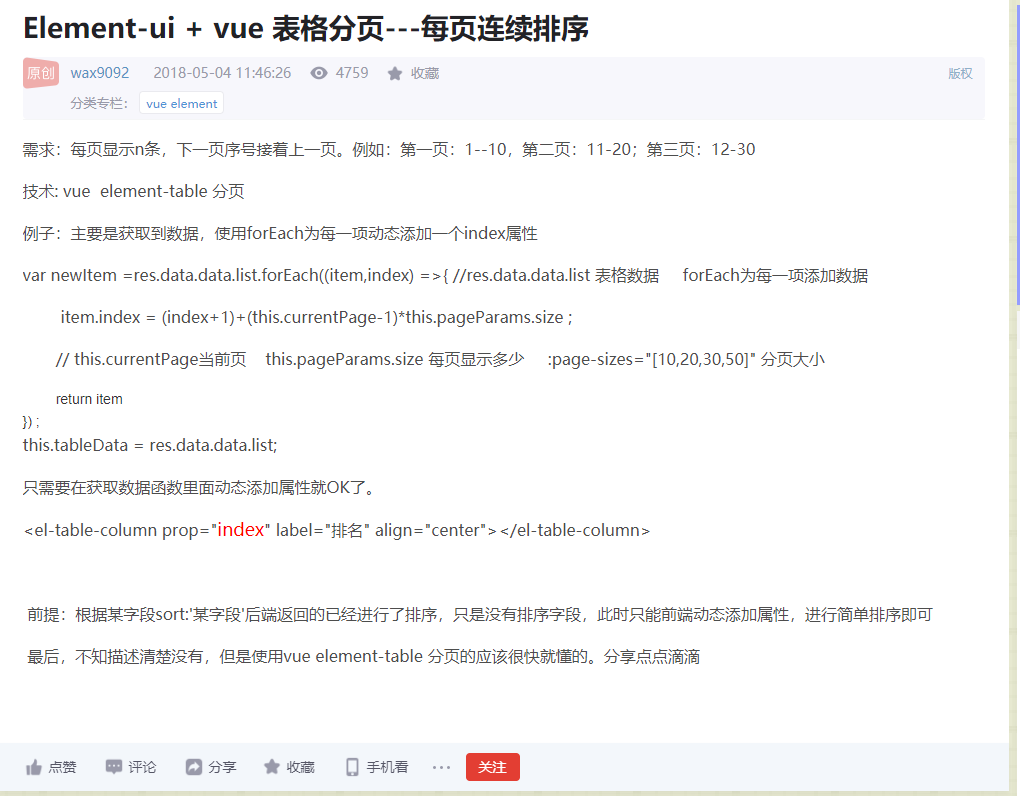The image size is (1020, 796).
Task: Open the three-dots more options menu
Action: tap(441, 767)
